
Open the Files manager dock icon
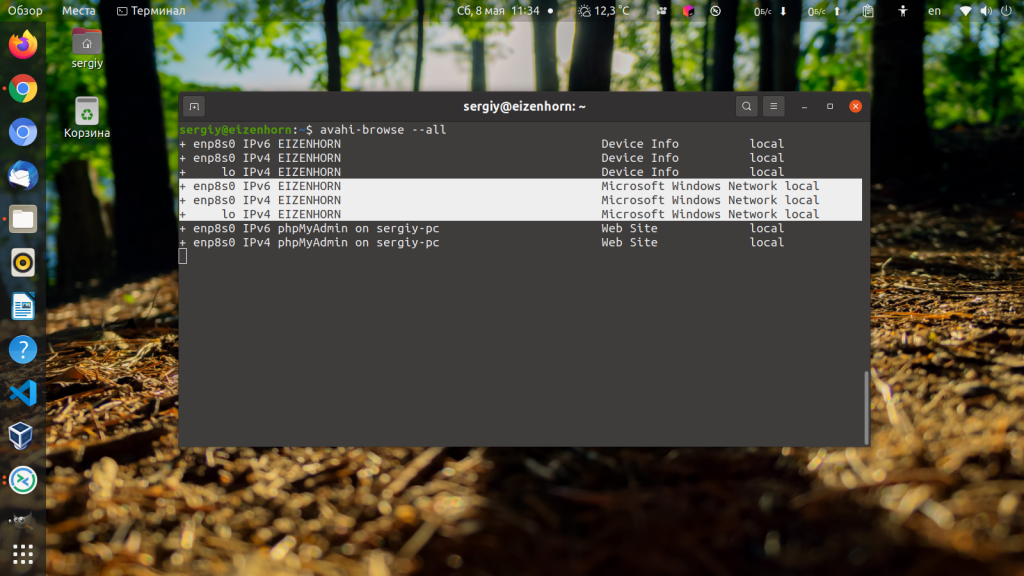[23, 219]
